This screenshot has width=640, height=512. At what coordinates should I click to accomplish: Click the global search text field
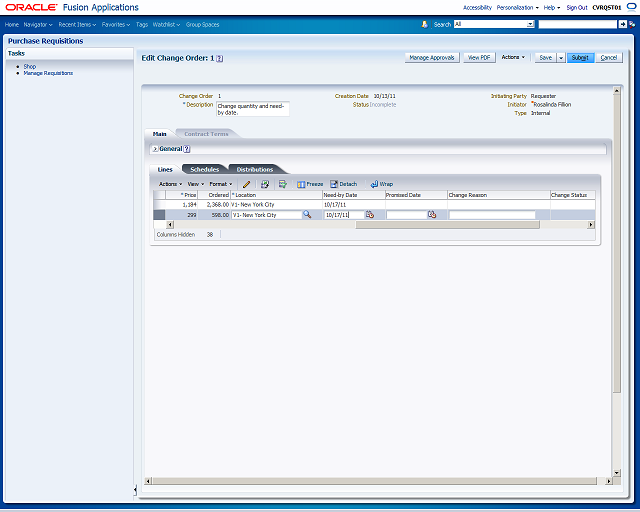[578, 24]
